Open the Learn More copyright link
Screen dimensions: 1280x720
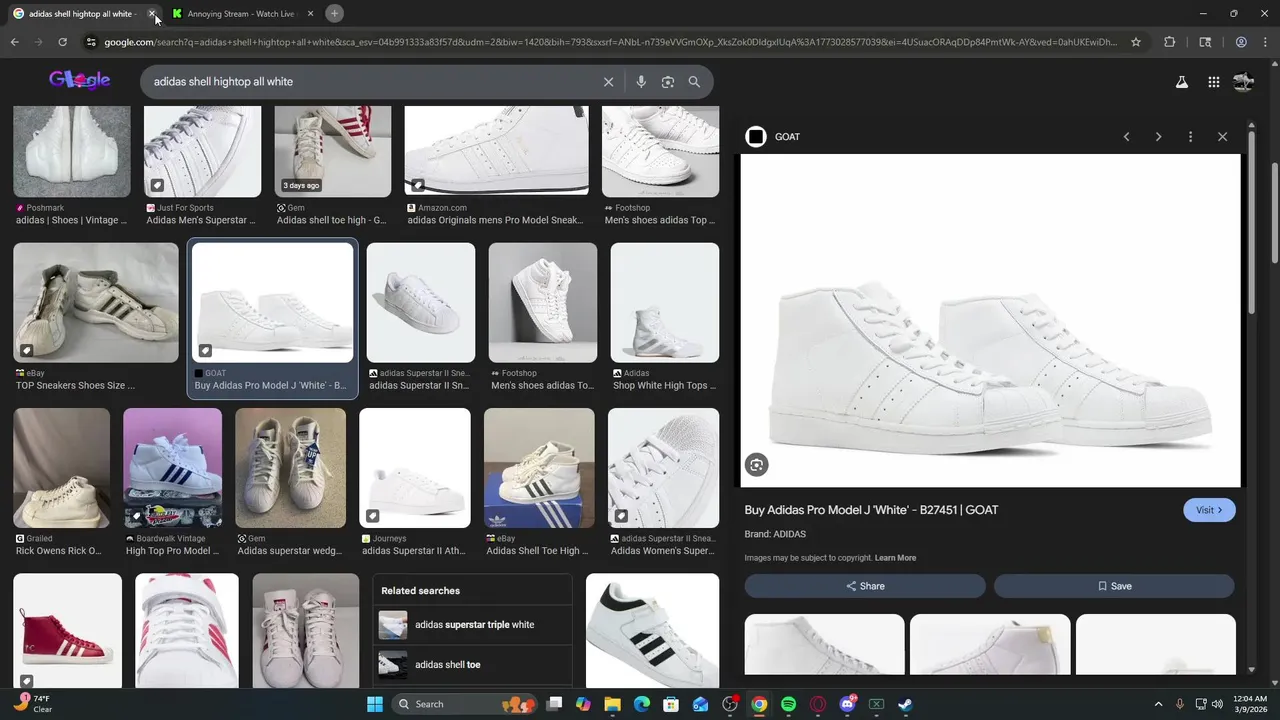895,558
